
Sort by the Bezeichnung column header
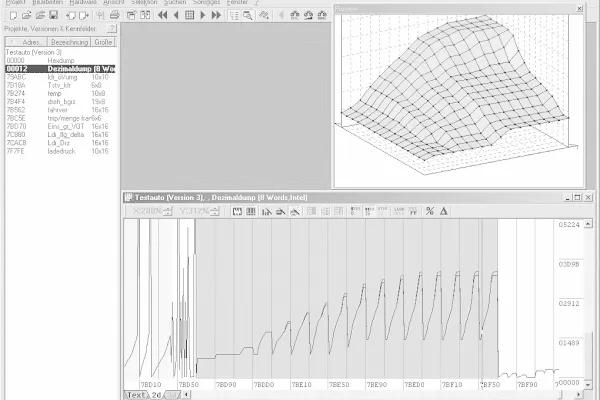[69, 42]
